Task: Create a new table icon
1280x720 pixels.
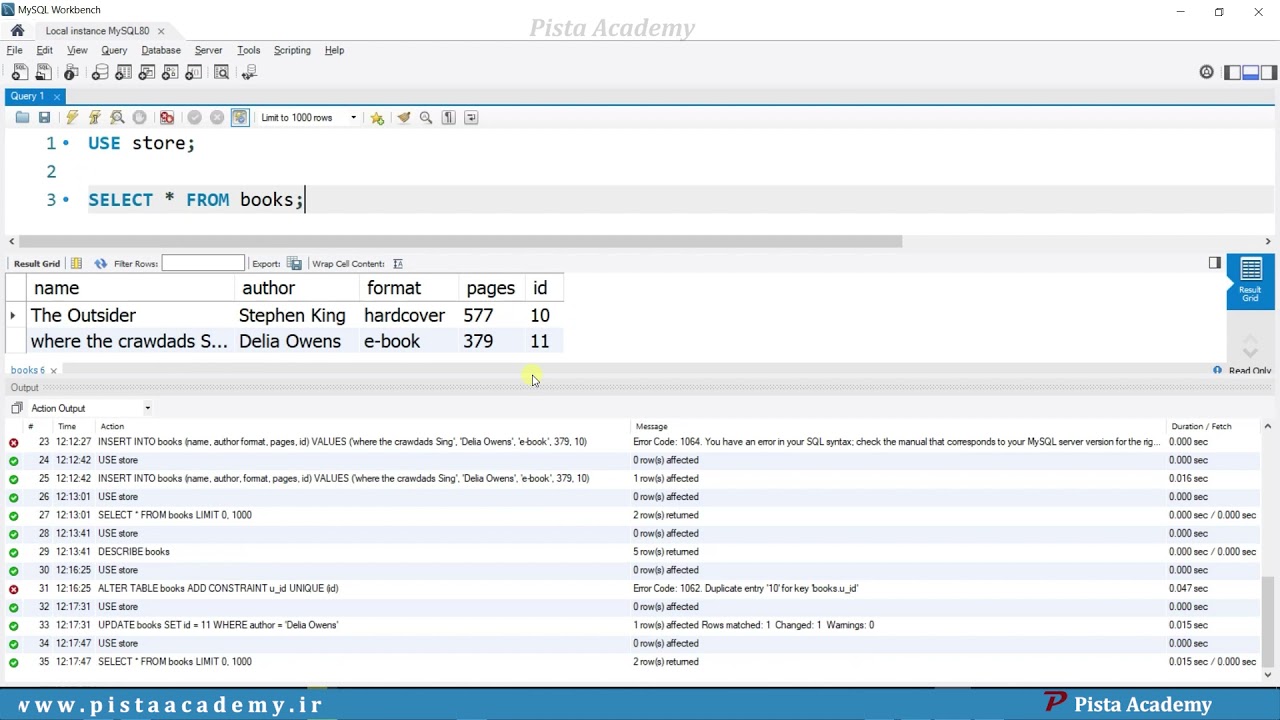Action: coord(124,72)
